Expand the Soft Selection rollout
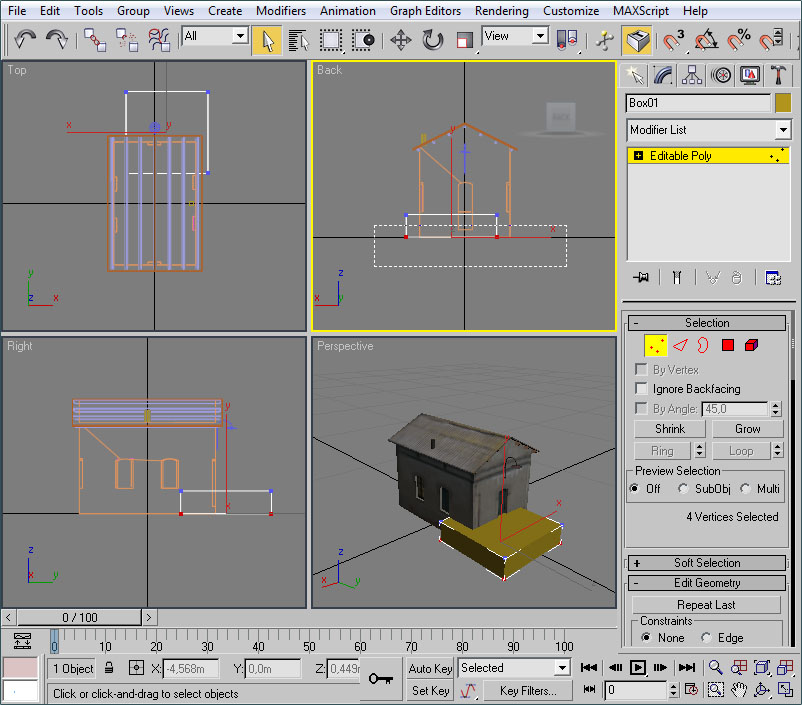 [x=707, y=563]
